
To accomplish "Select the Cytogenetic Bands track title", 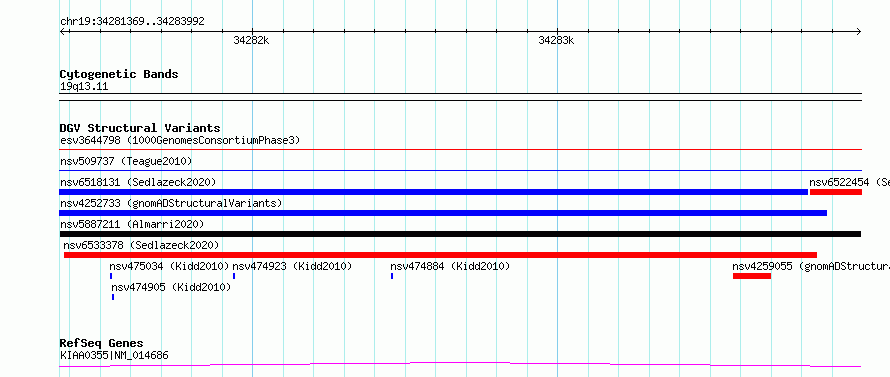I will coord(119,74).
